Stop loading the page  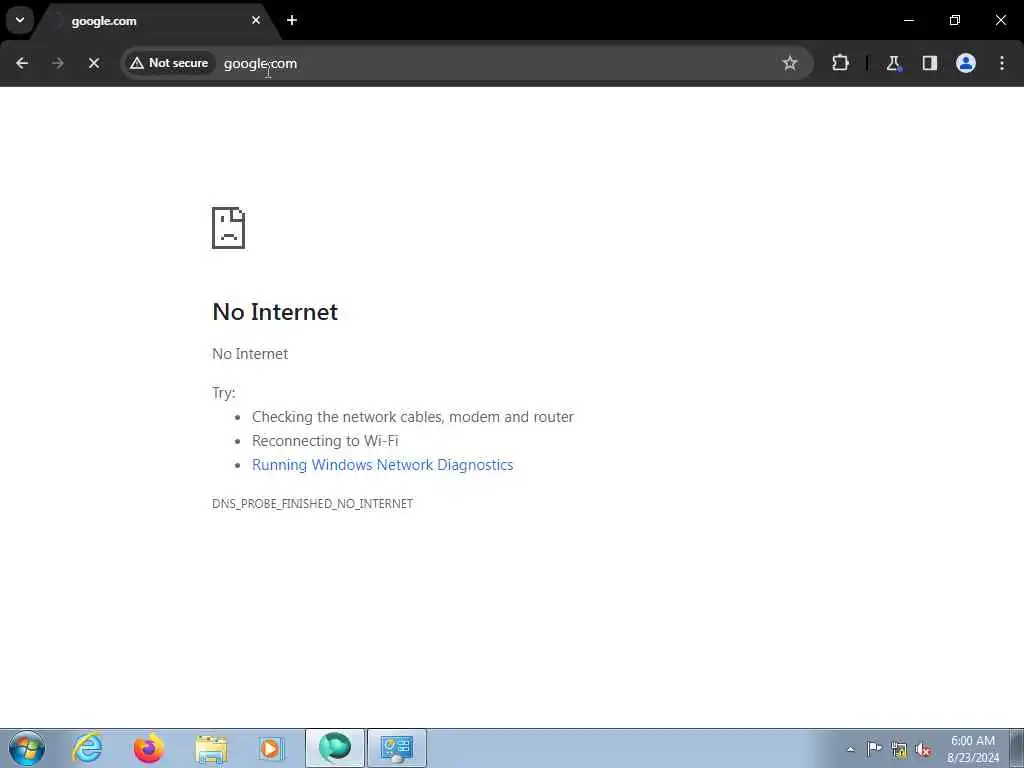[94, 63]
